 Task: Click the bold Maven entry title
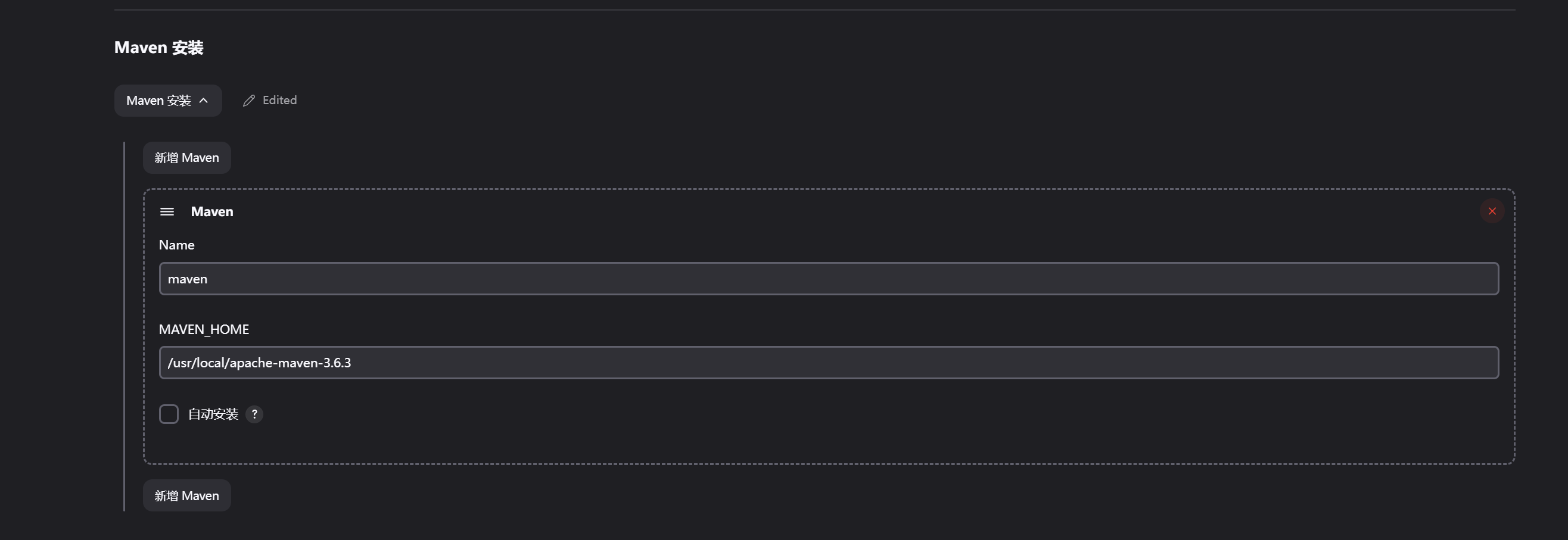pyautogui.click(x=212, y=211)
